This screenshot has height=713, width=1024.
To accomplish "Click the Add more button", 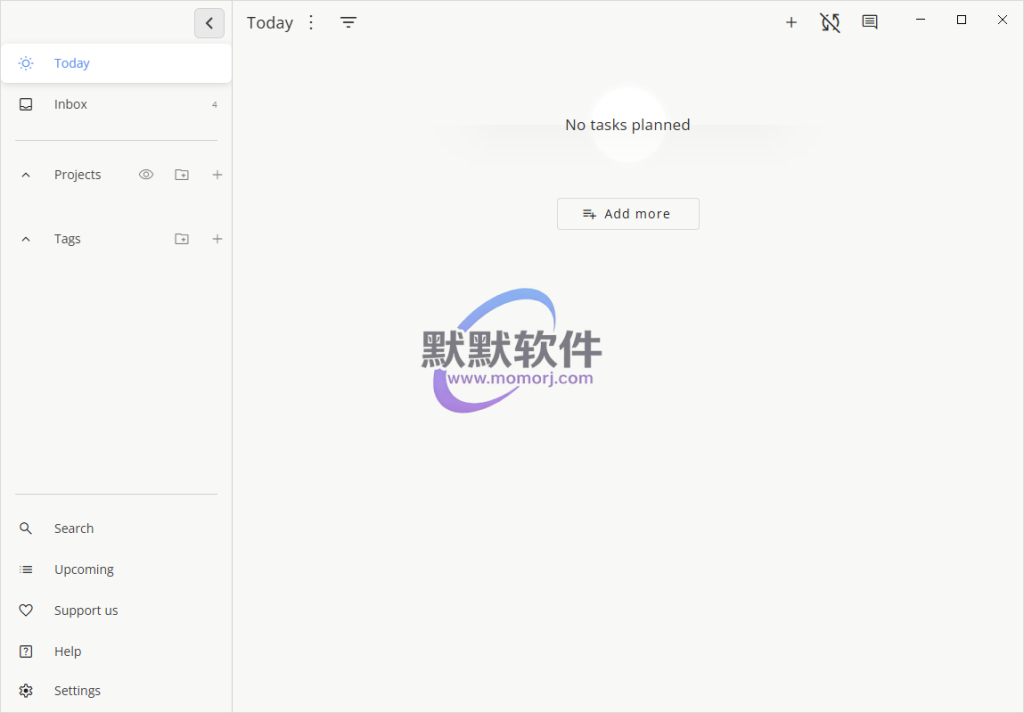I will [x=628, y=214].
